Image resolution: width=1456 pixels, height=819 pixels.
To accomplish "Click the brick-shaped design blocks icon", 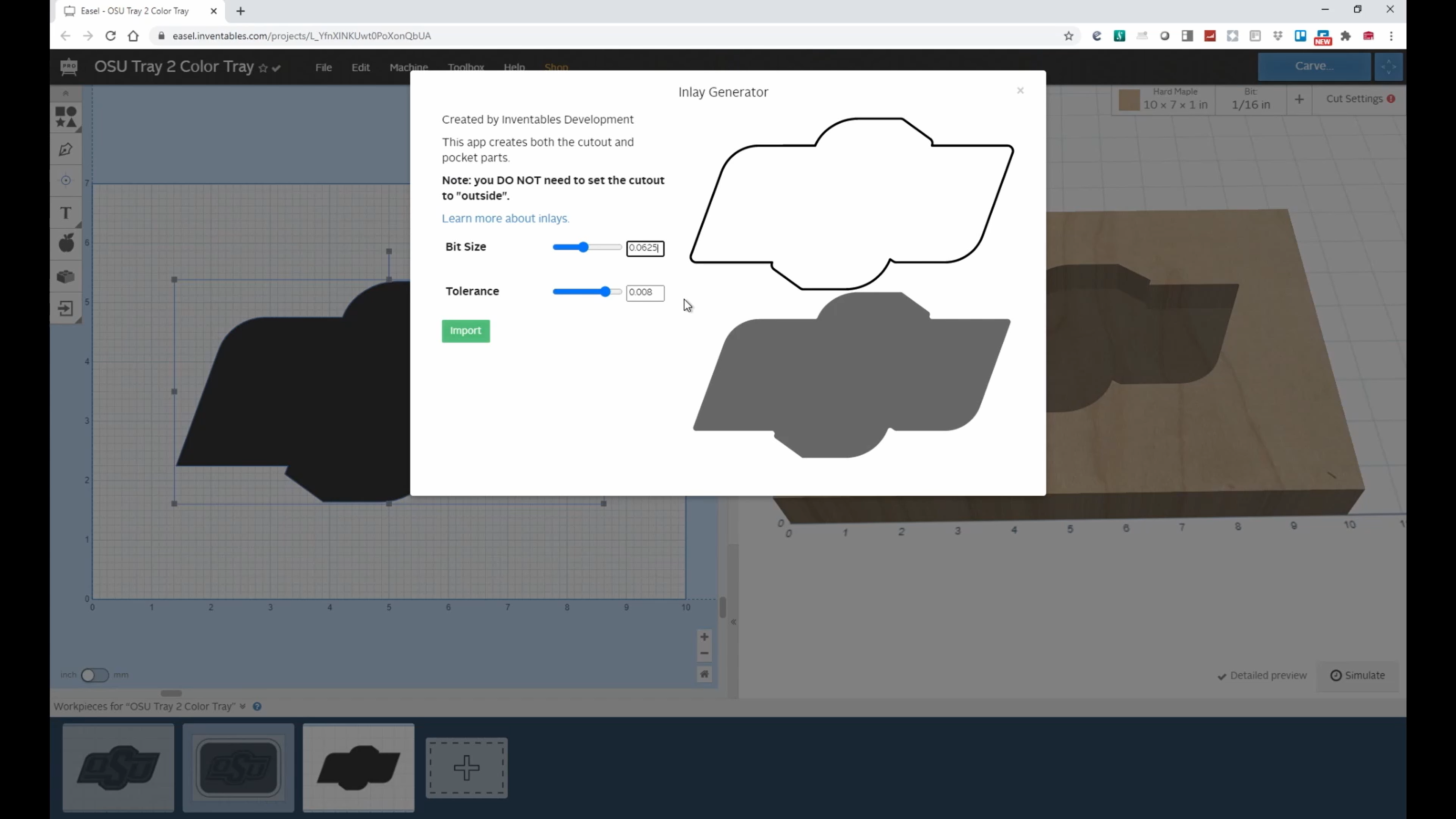I will pyautogui.click(x=66, y=276).
